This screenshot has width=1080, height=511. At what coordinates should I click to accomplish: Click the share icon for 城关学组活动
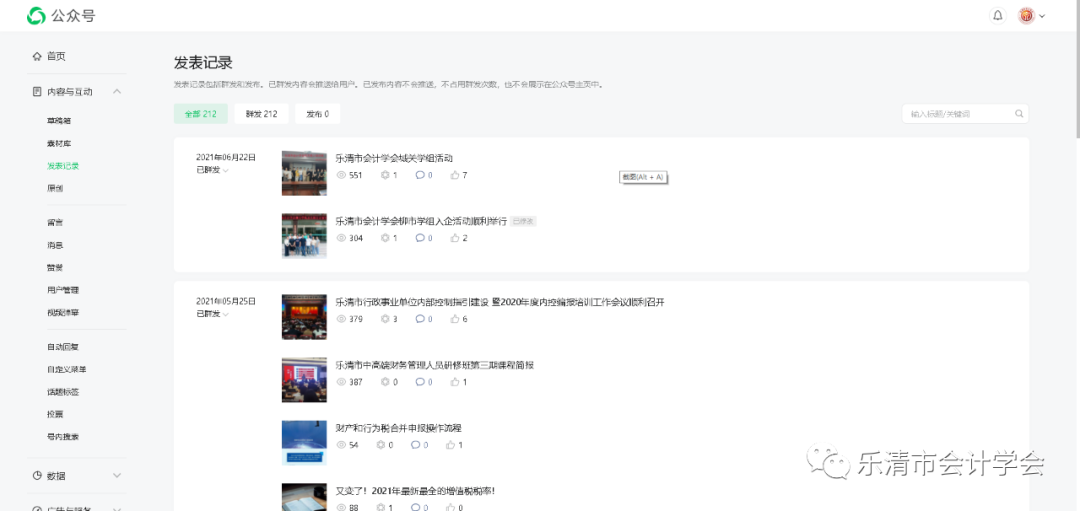[x=385, y=175]
